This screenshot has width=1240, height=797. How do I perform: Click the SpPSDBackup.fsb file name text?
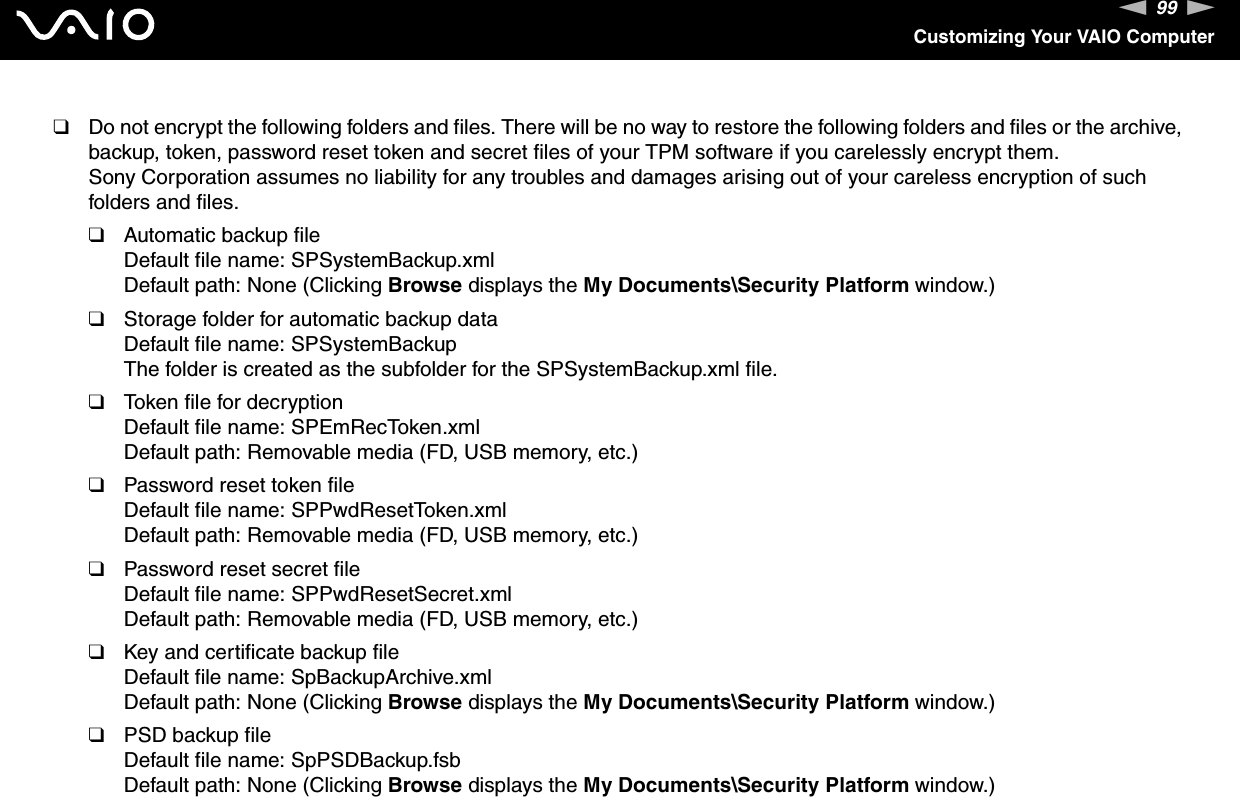click(376, 761)
